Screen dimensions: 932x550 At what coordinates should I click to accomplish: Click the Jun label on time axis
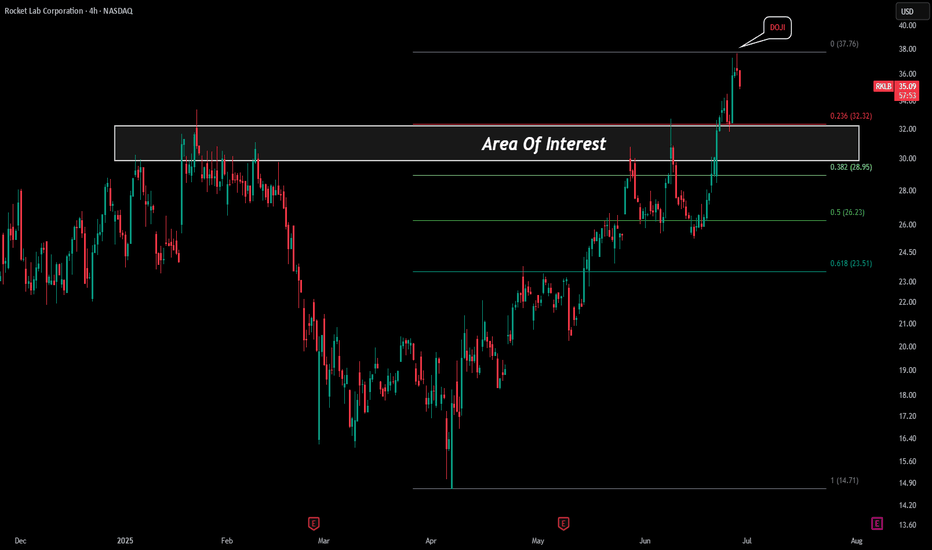(x=644, y=541)
